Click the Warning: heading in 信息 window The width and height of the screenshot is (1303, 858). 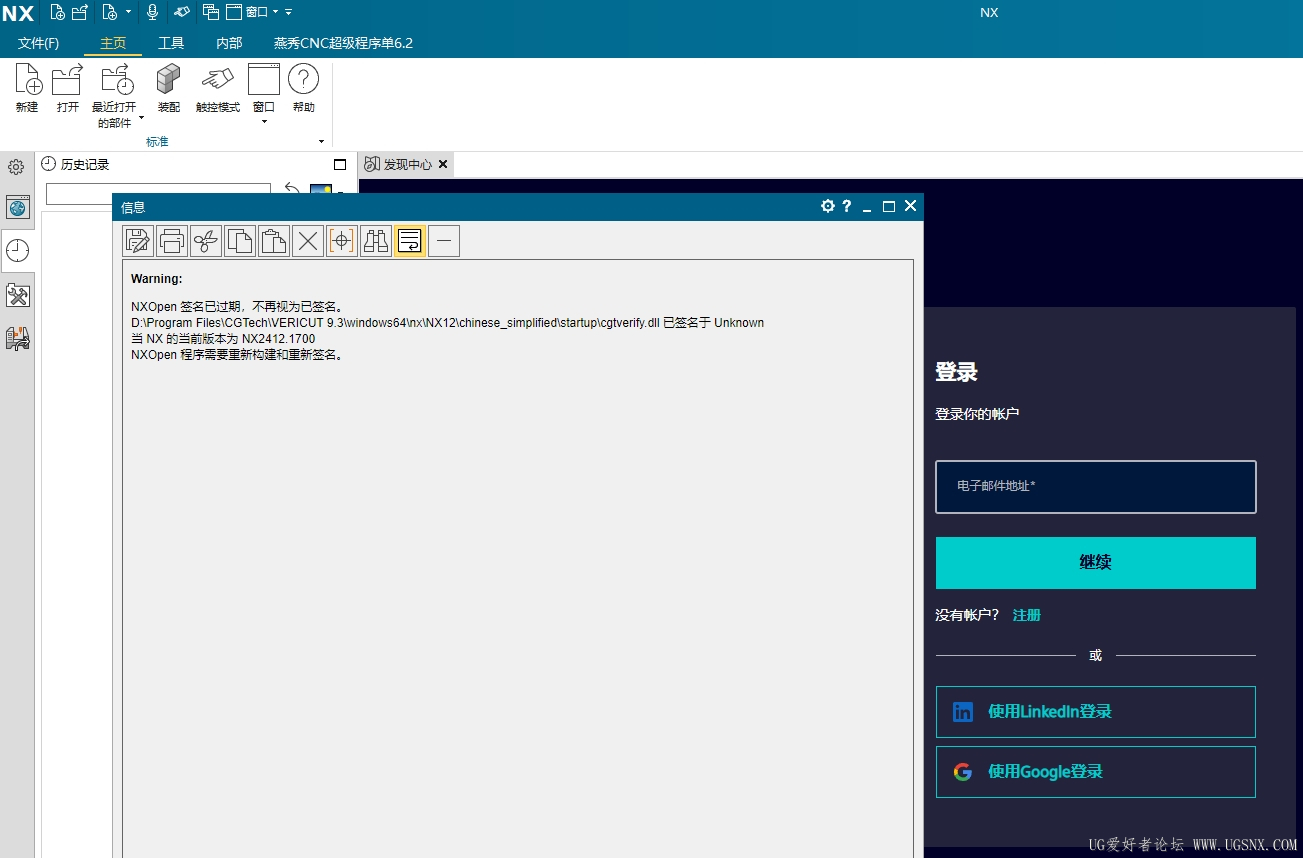157,279
